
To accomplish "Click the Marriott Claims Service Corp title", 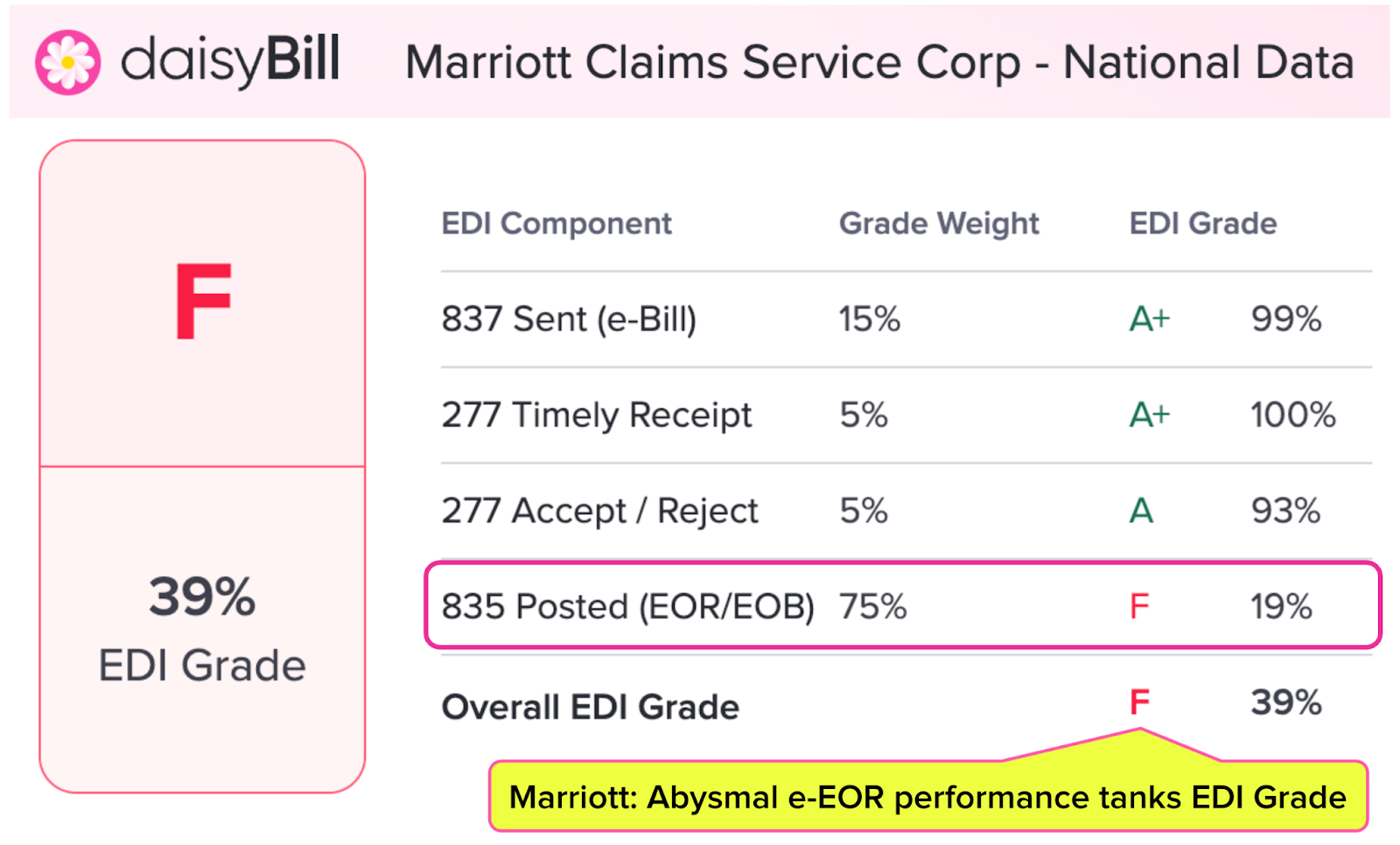I will [879, 63].
